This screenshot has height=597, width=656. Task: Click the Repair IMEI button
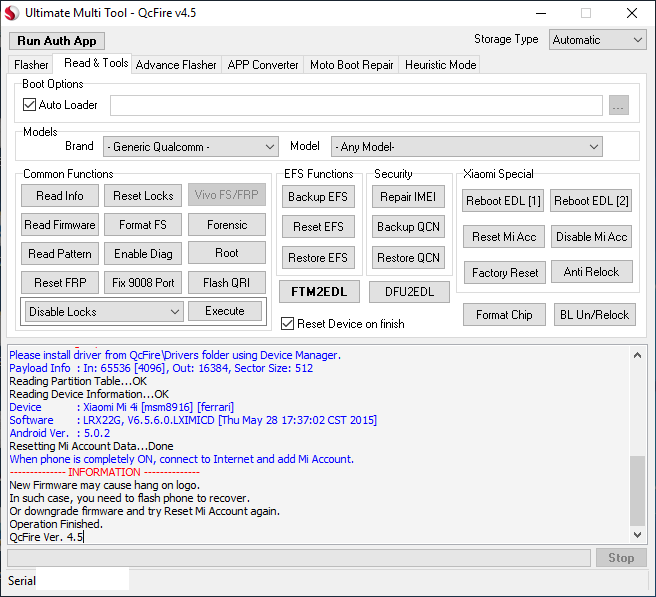tap(408, 197)
